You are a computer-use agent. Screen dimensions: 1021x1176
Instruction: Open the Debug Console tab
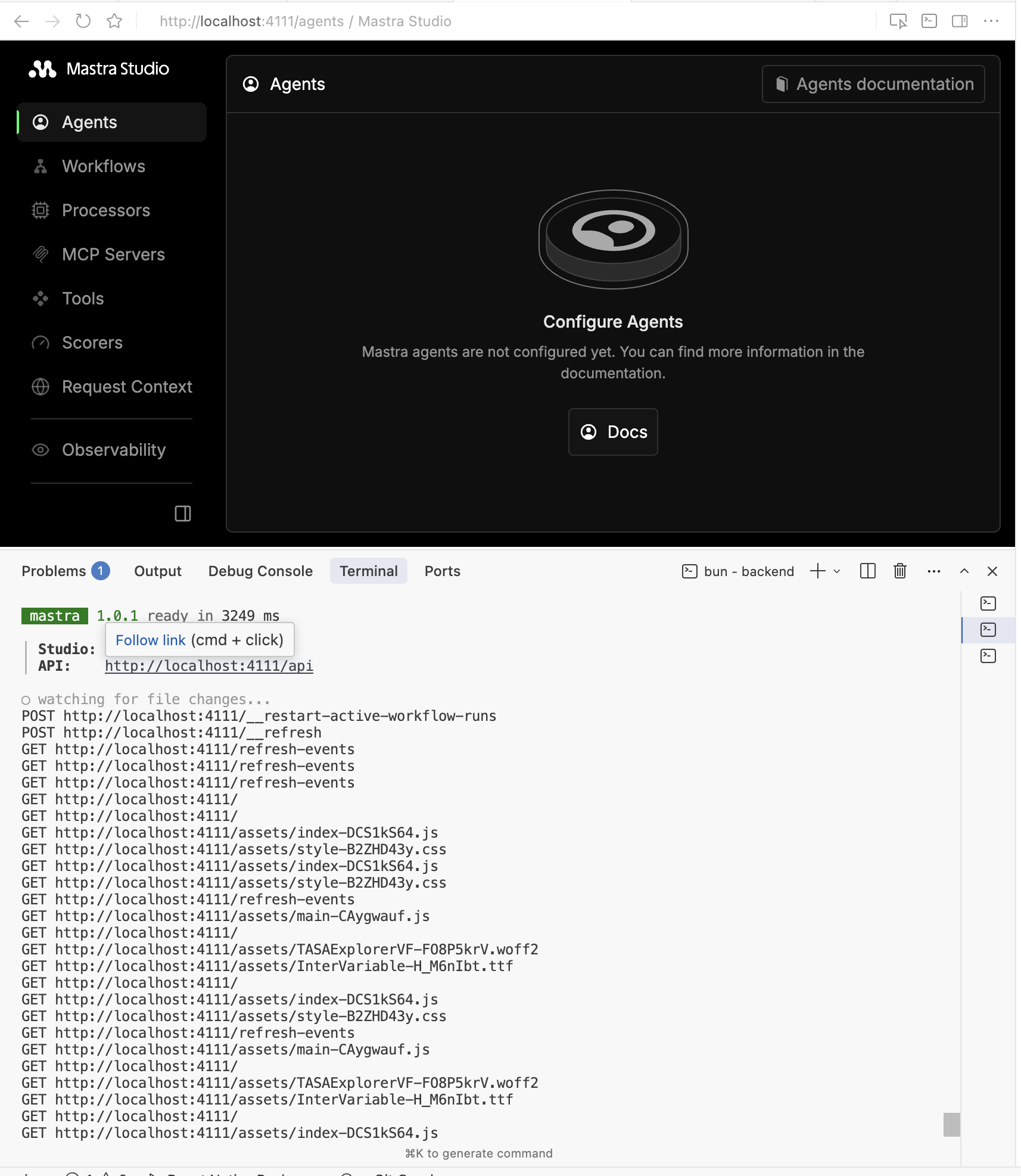(260, 571)
